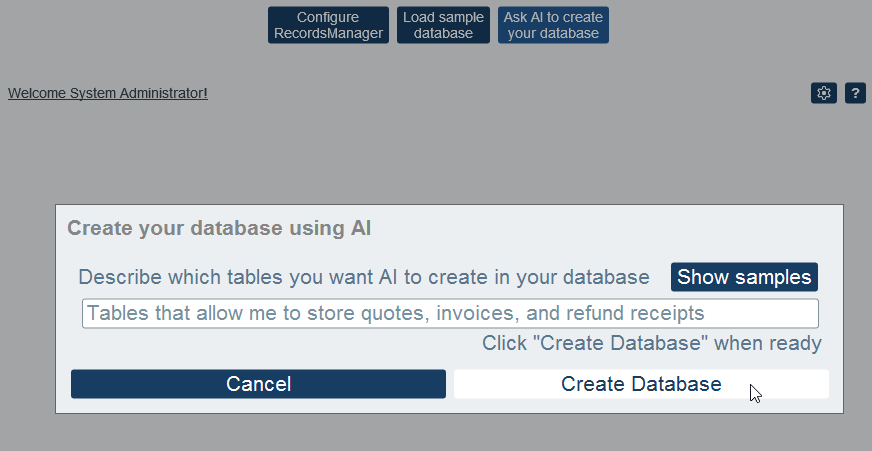The height and width of the screenshot is (451, 872).
Task: Click the Configure RecordsManager button
Action: point(328,25)
